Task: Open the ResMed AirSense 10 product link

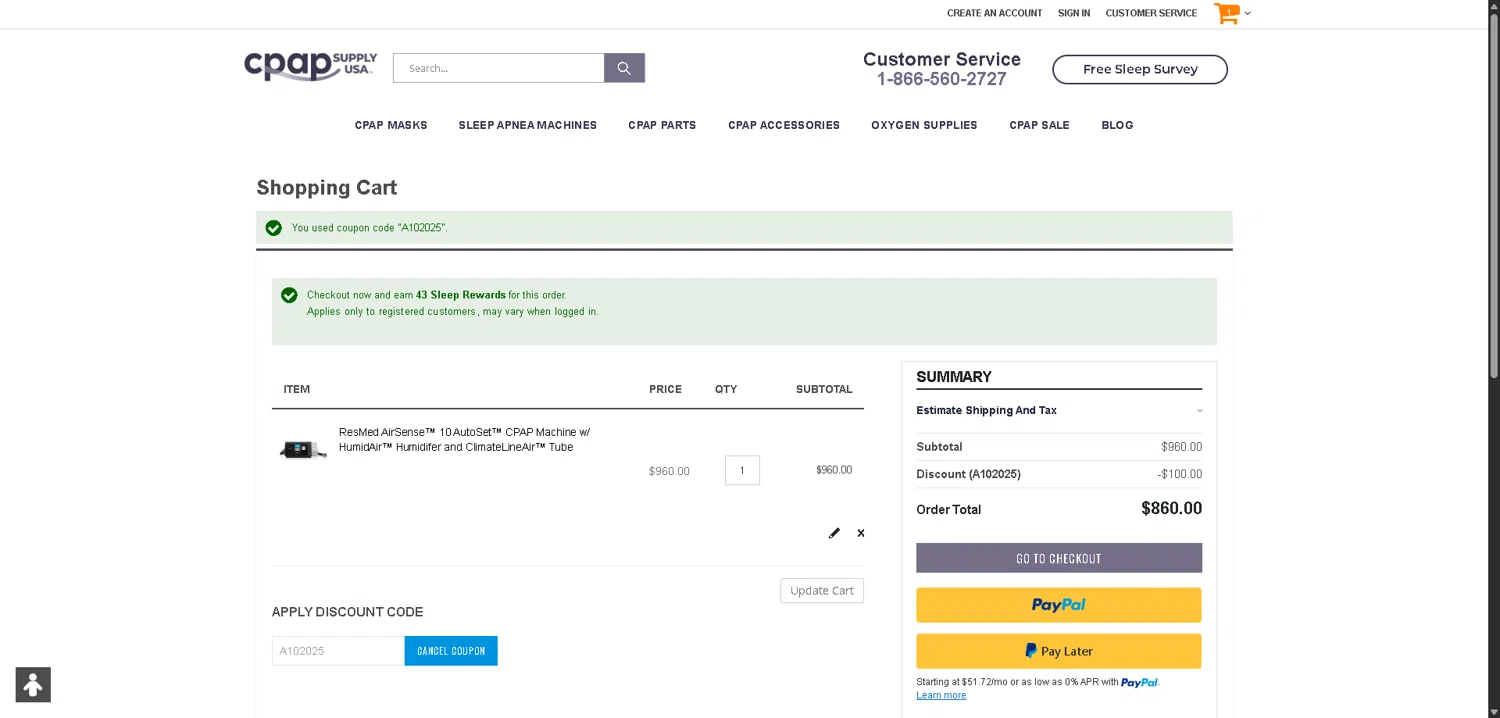Action: coord(465,440)
